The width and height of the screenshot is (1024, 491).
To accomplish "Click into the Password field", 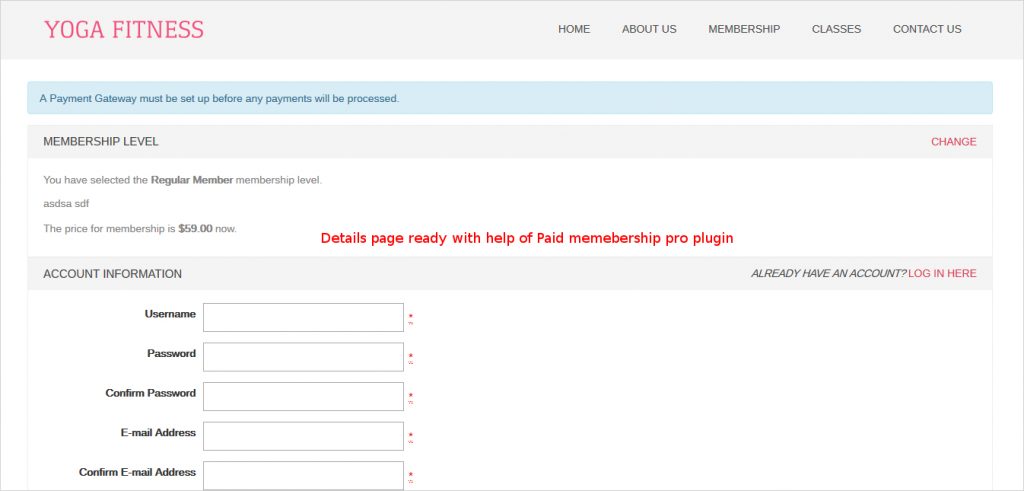I will point(303,357).
